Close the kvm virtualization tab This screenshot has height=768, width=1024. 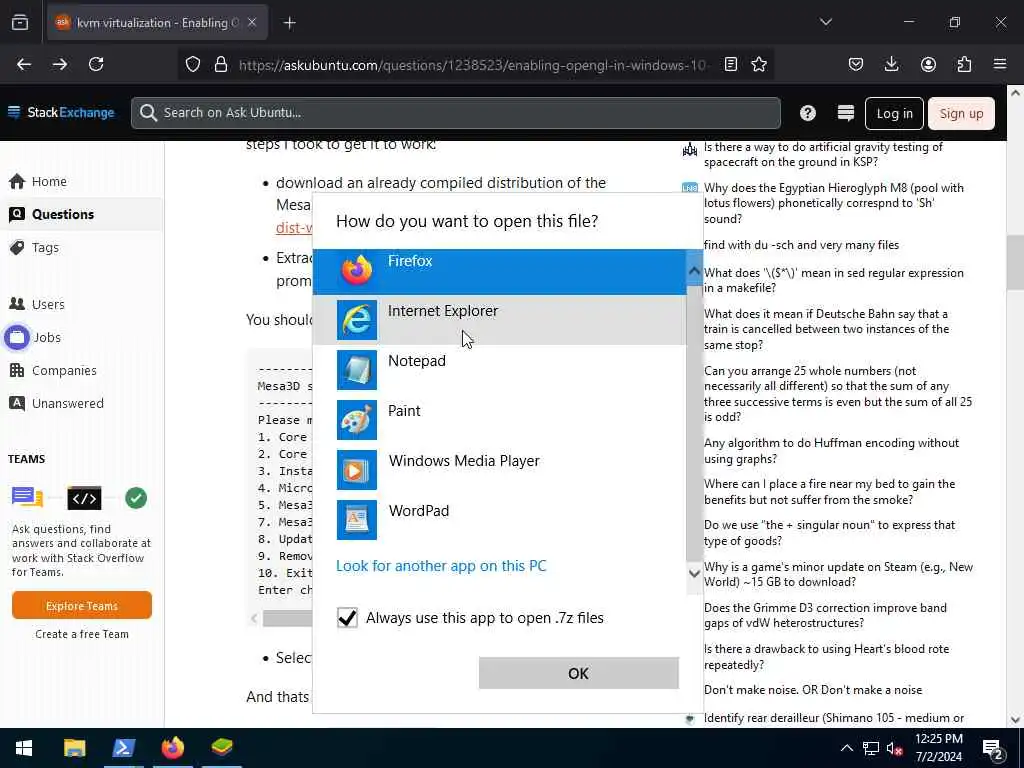click(252, 22)
